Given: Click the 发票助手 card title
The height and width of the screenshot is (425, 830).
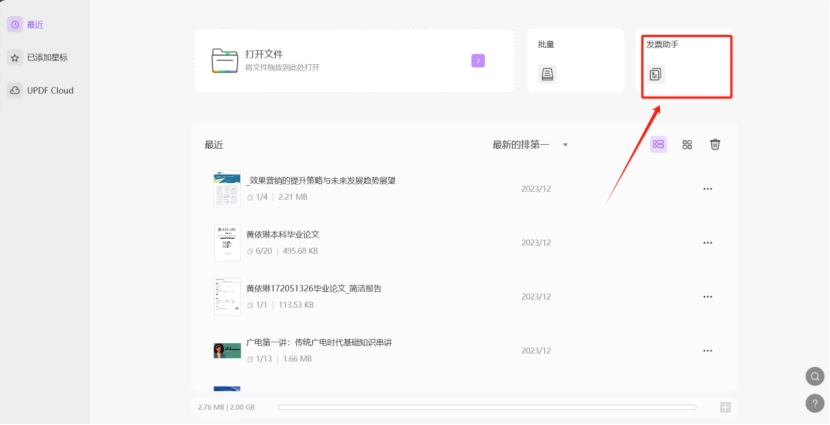Looking at the screenshot, I should coord(662,44).
